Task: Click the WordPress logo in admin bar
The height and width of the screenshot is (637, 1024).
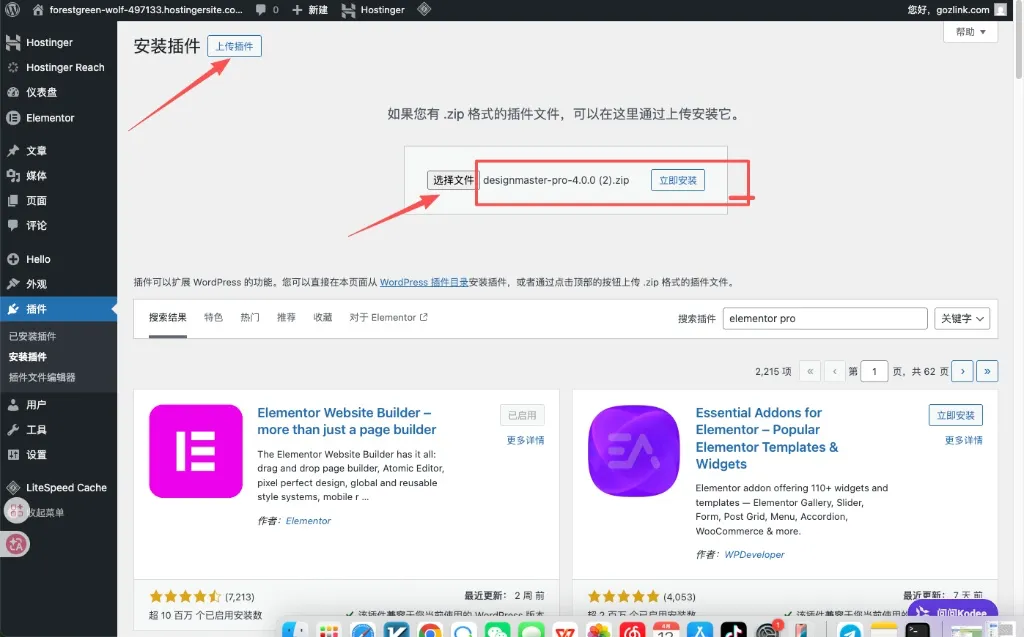Action: (12, 10)
